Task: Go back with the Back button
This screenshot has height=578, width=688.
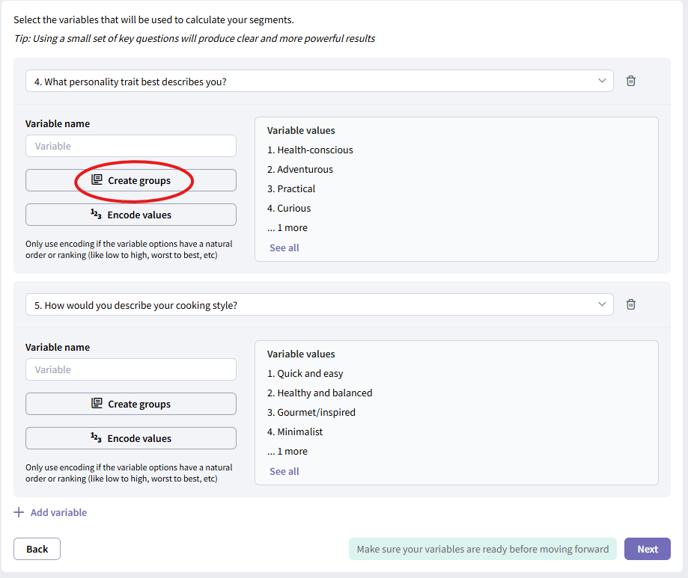Action: (37, 549)
